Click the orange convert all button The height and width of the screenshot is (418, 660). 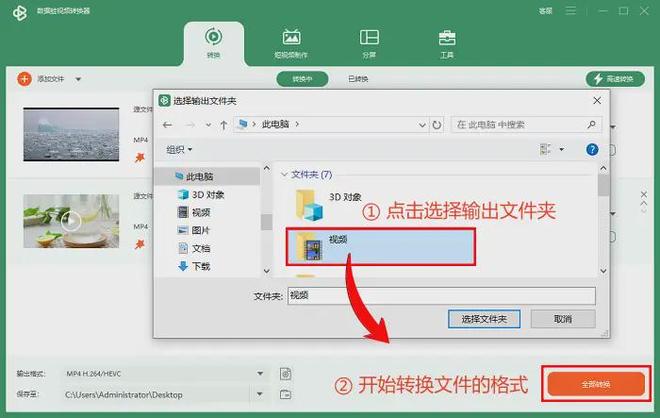point(596,384)
